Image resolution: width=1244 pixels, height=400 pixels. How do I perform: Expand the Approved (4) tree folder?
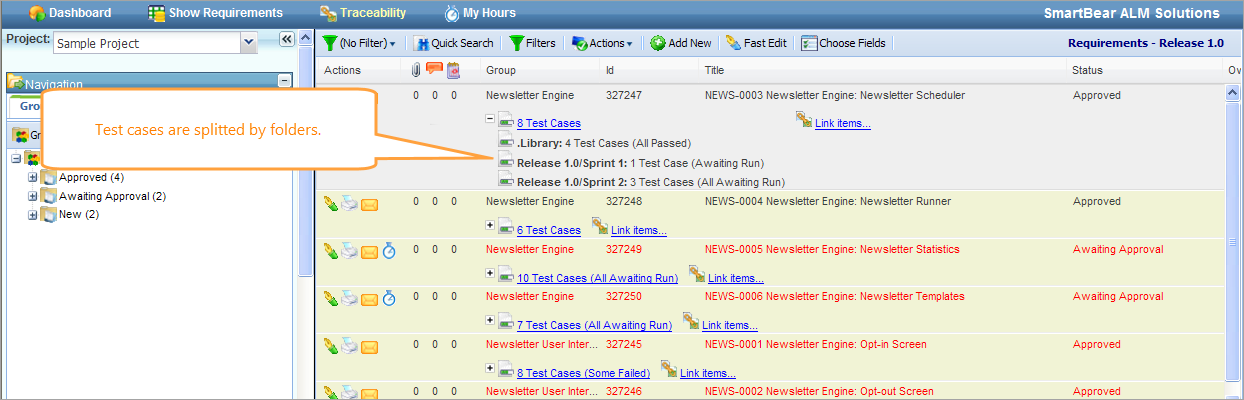tap(33, 177)
